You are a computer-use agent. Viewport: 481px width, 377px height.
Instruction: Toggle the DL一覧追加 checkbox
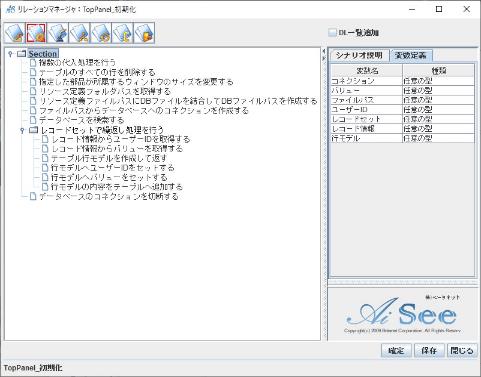(x=332, y=33)
